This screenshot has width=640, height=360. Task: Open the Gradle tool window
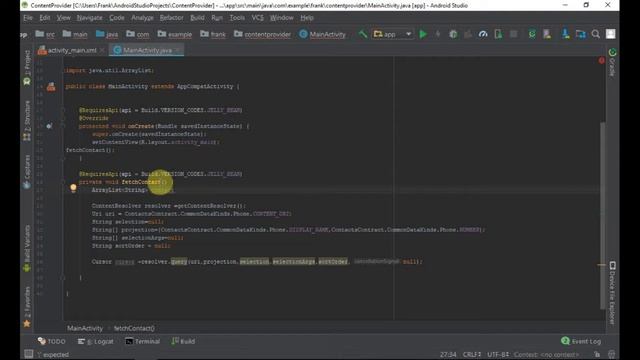point(612,62)
